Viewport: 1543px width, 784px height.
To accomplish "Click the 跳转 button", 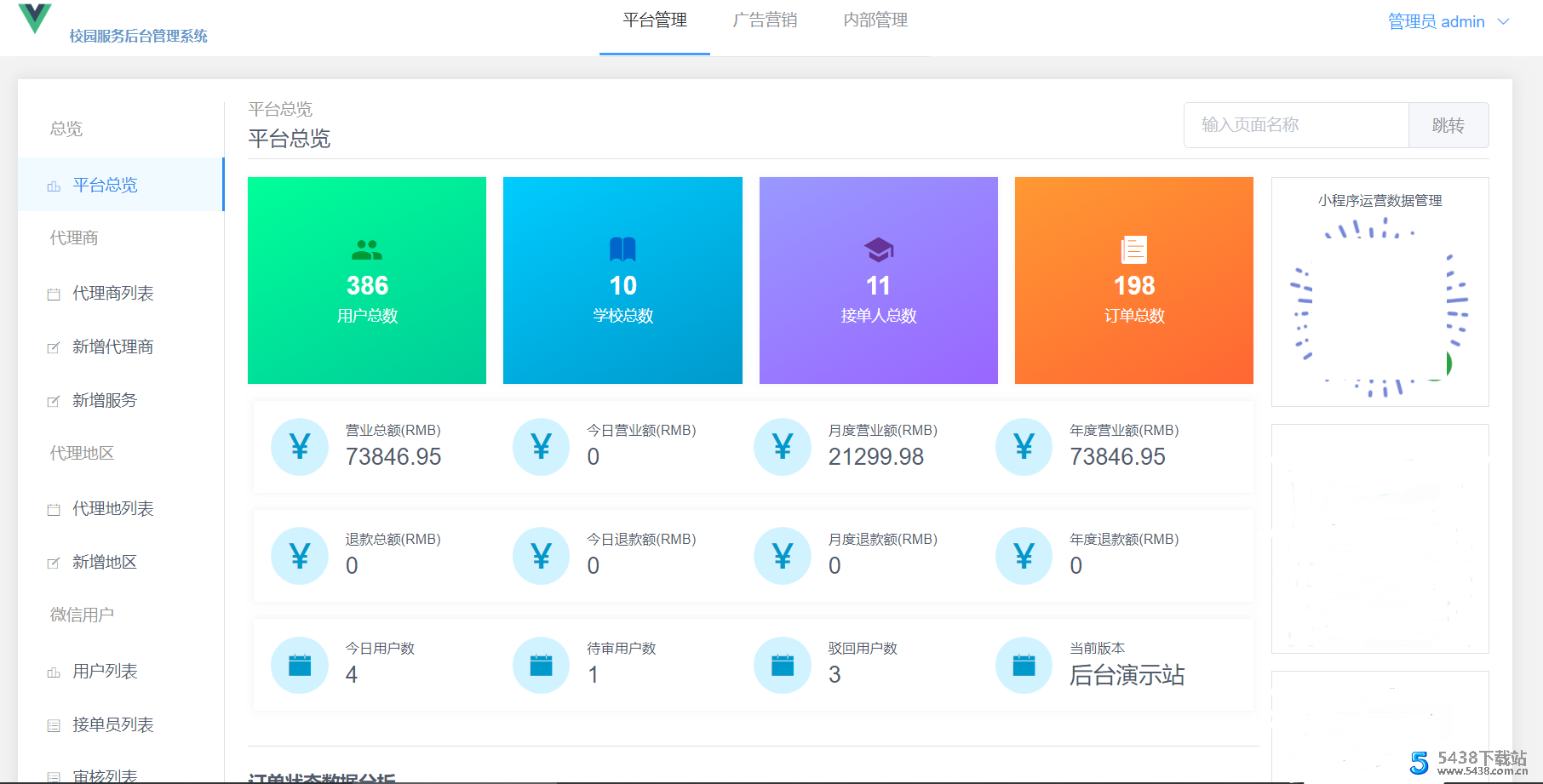I will pyautogui.click(x=1448, y=125).
